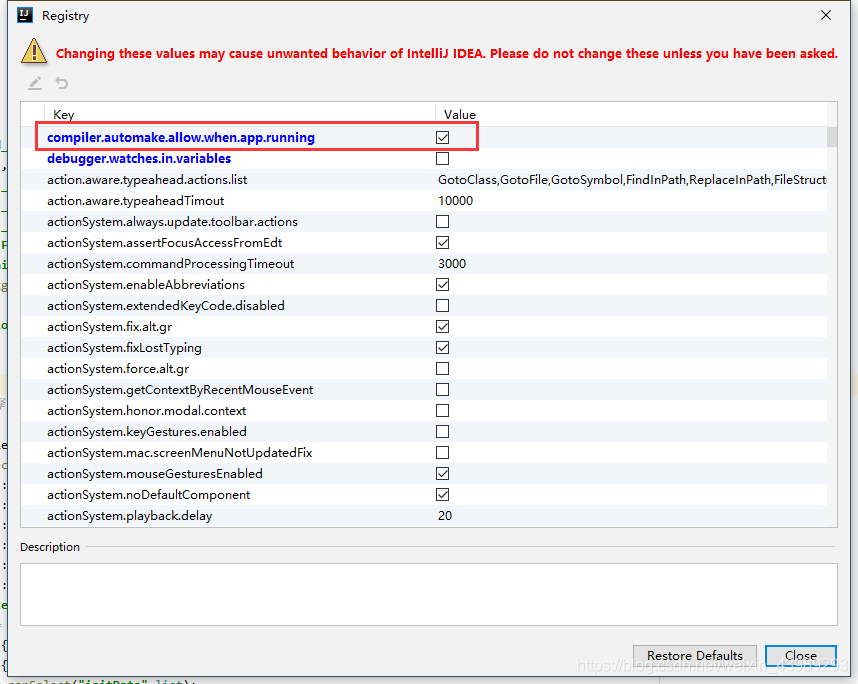Screen dimensions: 858x684
Task: Uncheck actionSystem.assertFocusAccessFromEdt checkbox
Action: click(x=443, y=242)
